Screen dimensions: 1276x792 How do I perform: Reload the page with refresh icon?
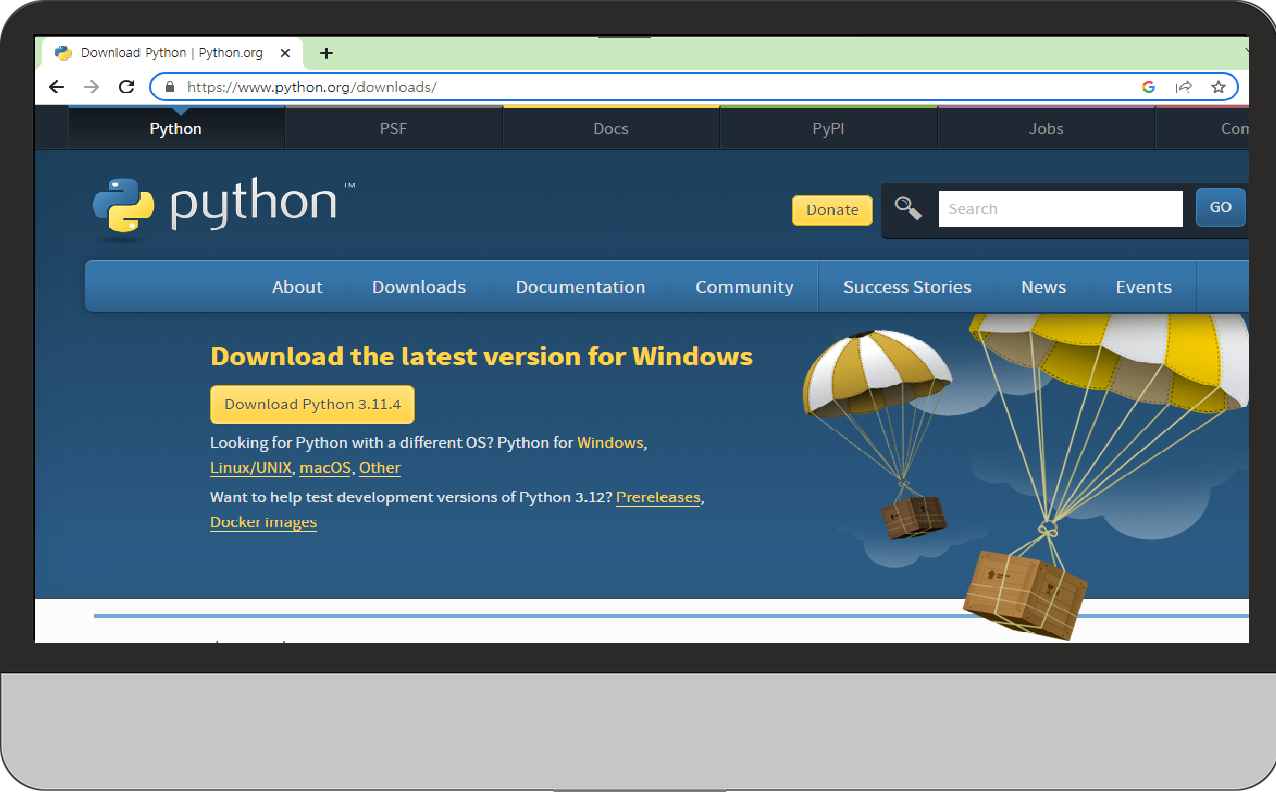[x=126, y=87]
